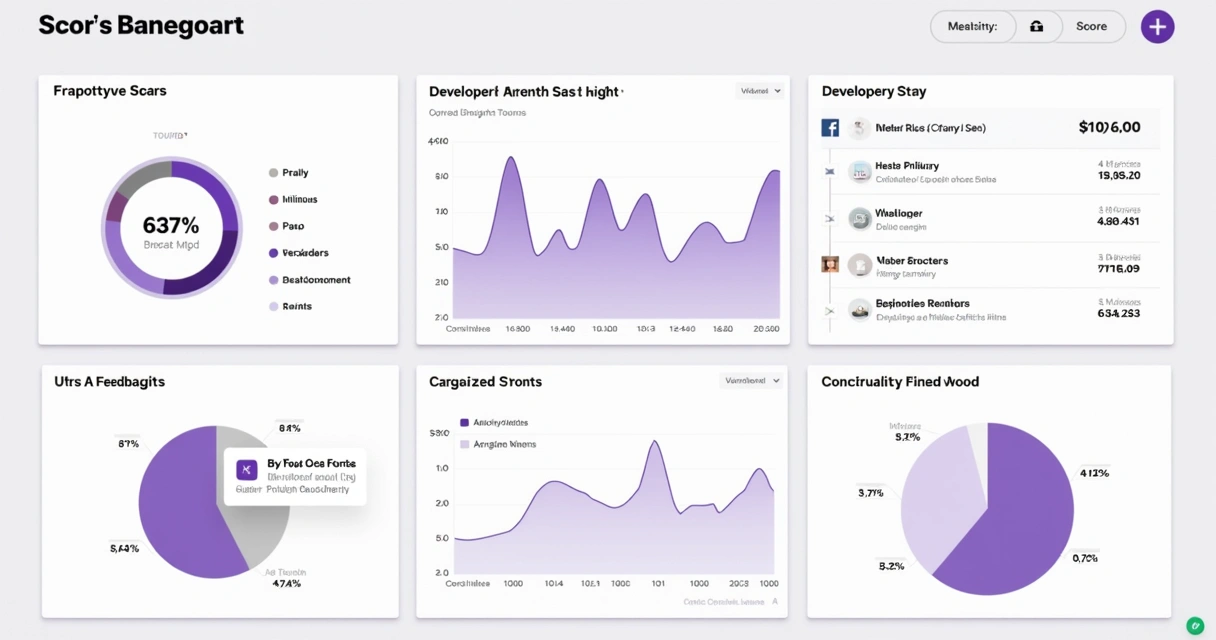Toggle the dark purple legend swatch in Cargaized Sronts
1216x640 pixels.
tap(464, 423)
